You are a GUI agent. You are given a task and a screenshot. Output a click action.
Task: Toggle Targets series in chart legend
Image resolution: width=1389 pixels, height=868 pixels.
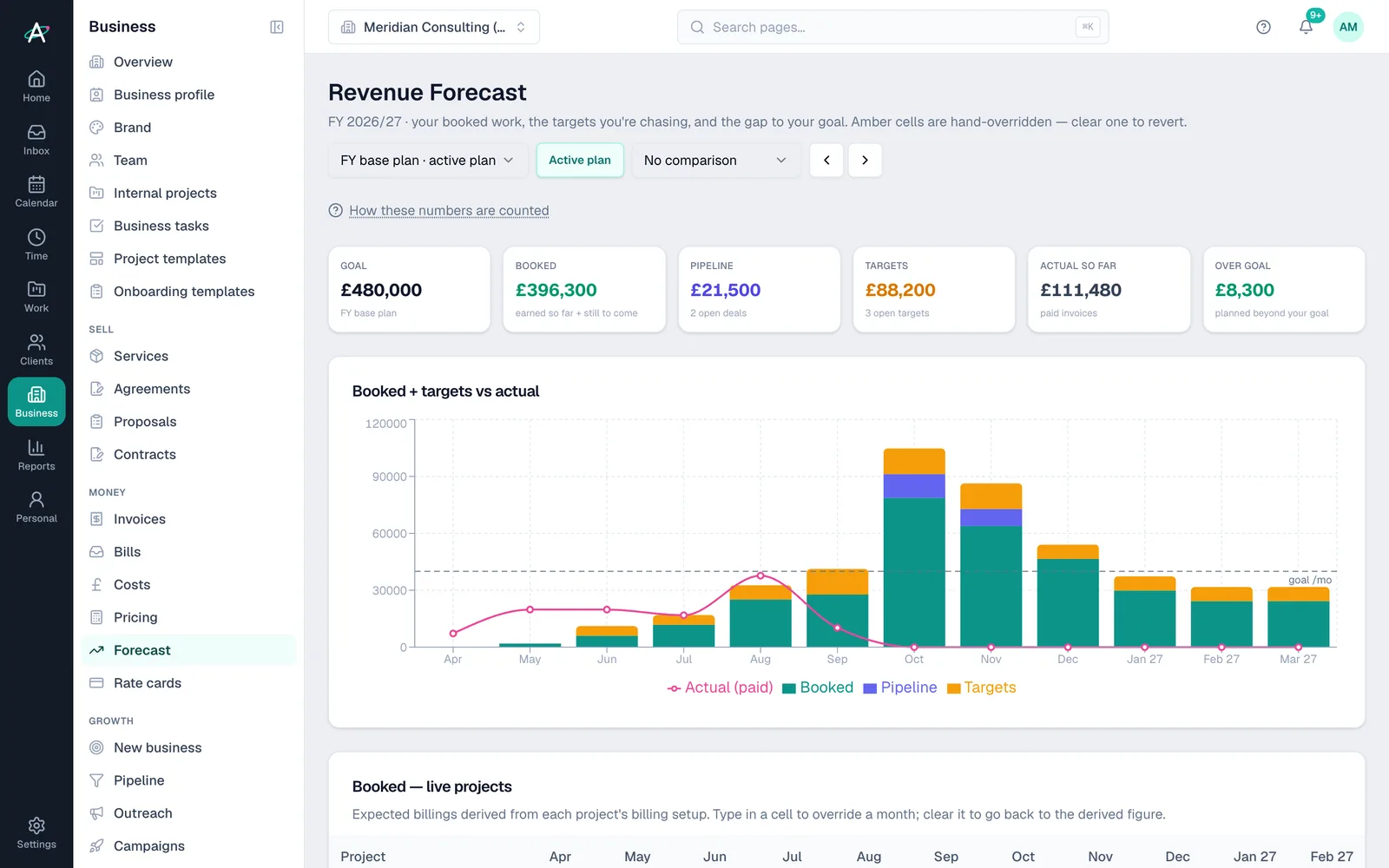pos(981,687)
